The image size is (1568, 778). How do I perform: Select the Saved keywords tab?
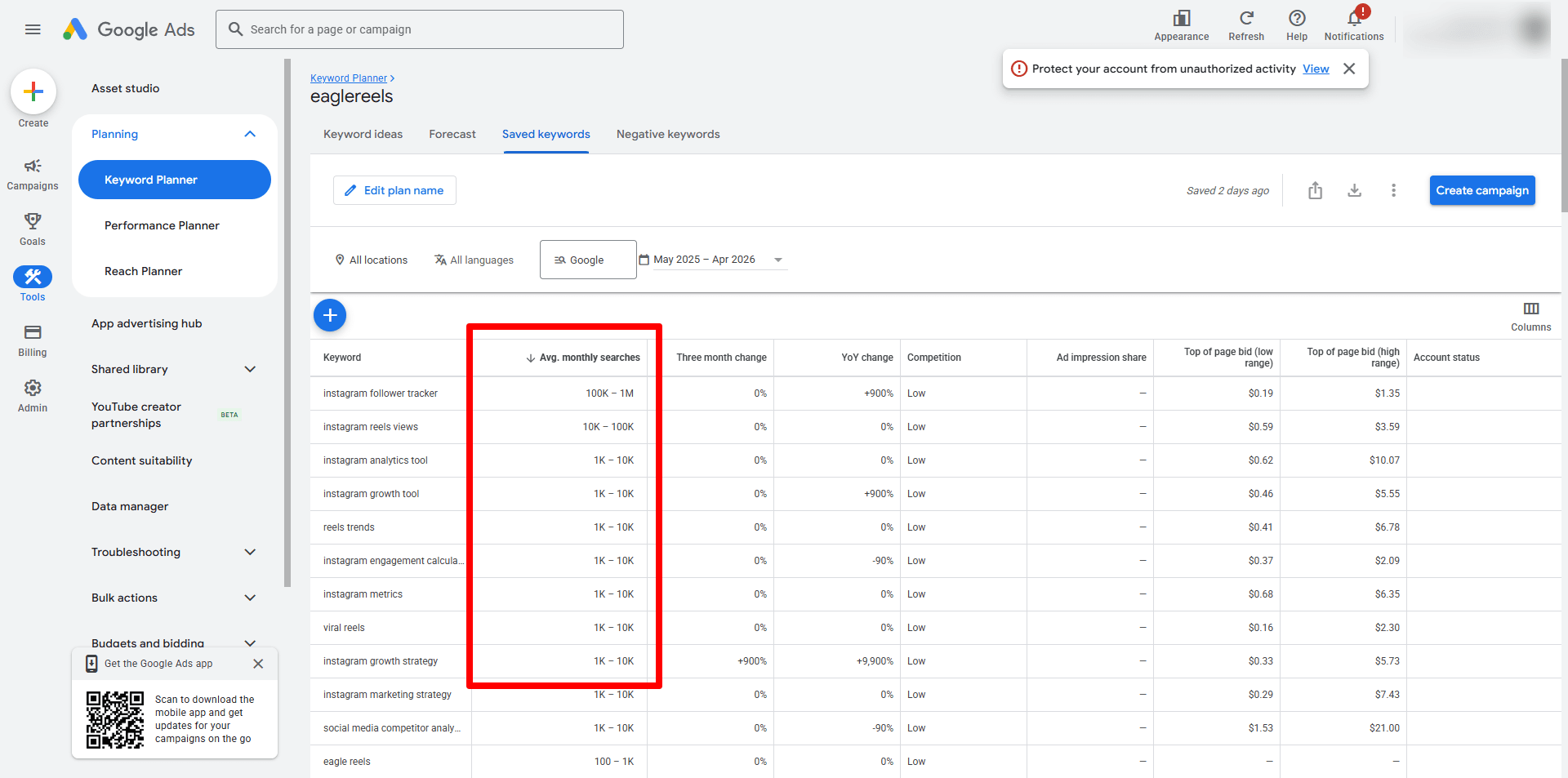[546, 134]
